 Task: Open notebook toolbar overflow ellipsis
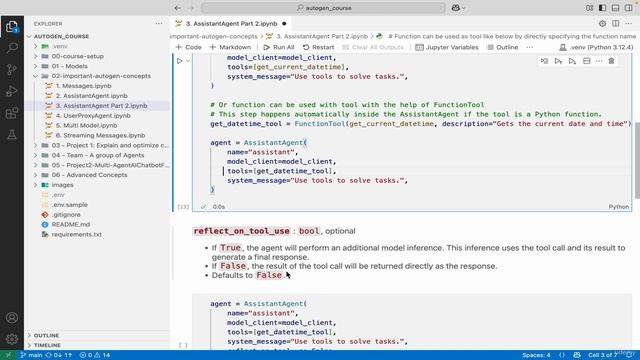(x=530, y=47)
